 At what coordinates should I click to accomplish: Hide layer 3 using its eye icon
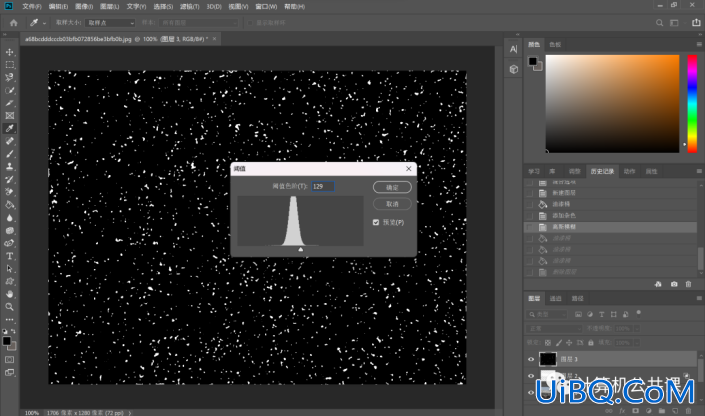coord(531,359)
